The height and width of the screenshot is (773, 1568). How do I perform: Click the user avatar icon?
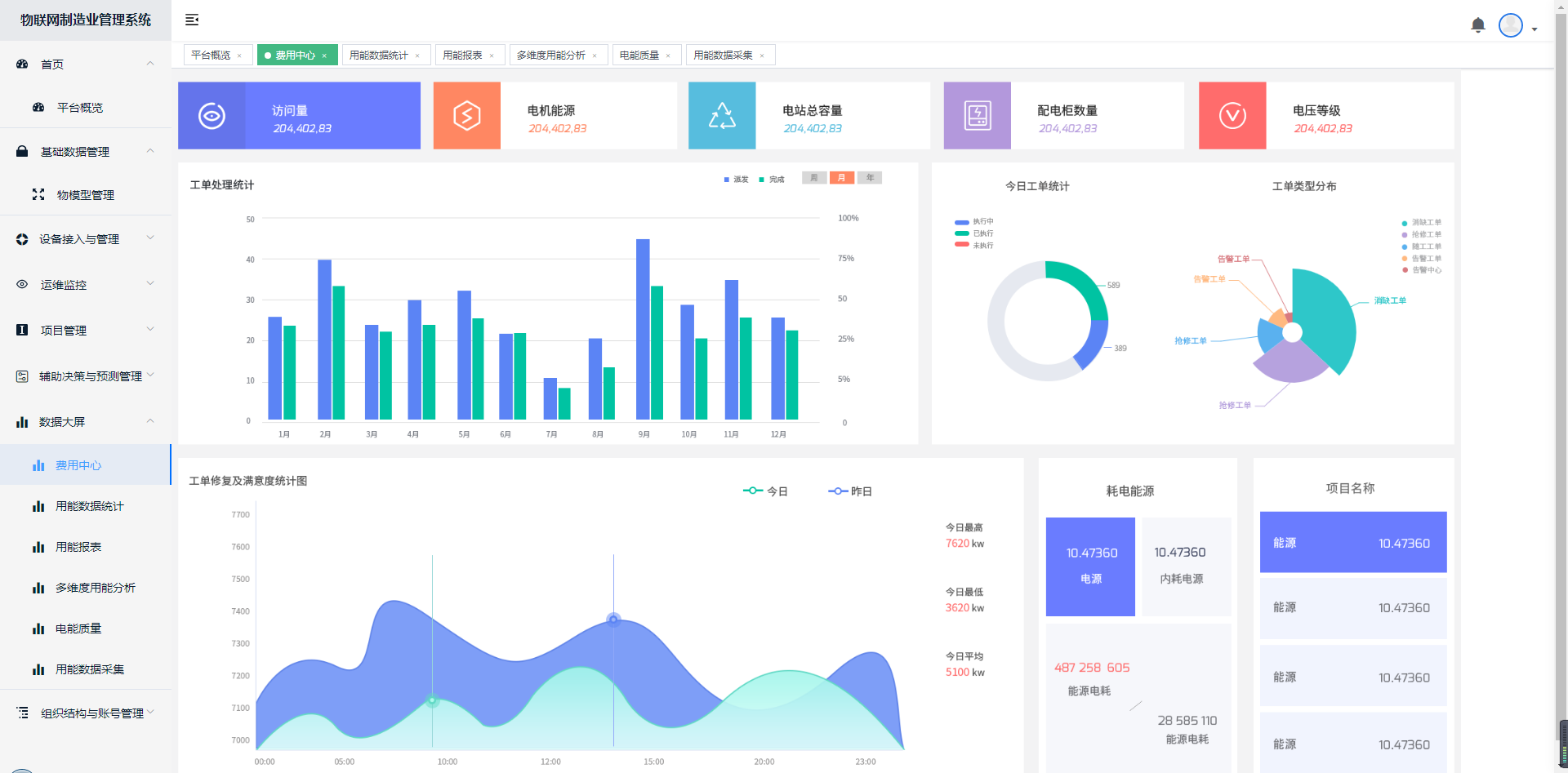click(1510, 25)
